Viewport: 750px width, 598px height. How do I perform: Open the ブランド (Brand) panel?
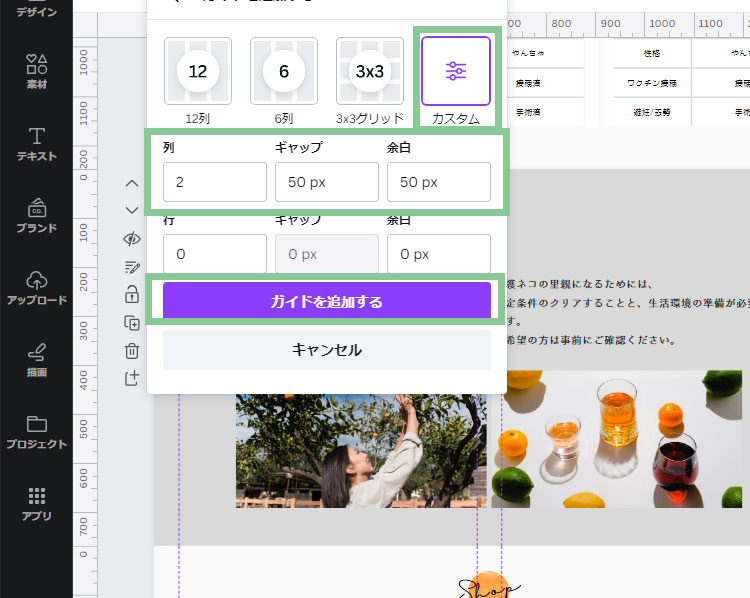pos(36,216)
